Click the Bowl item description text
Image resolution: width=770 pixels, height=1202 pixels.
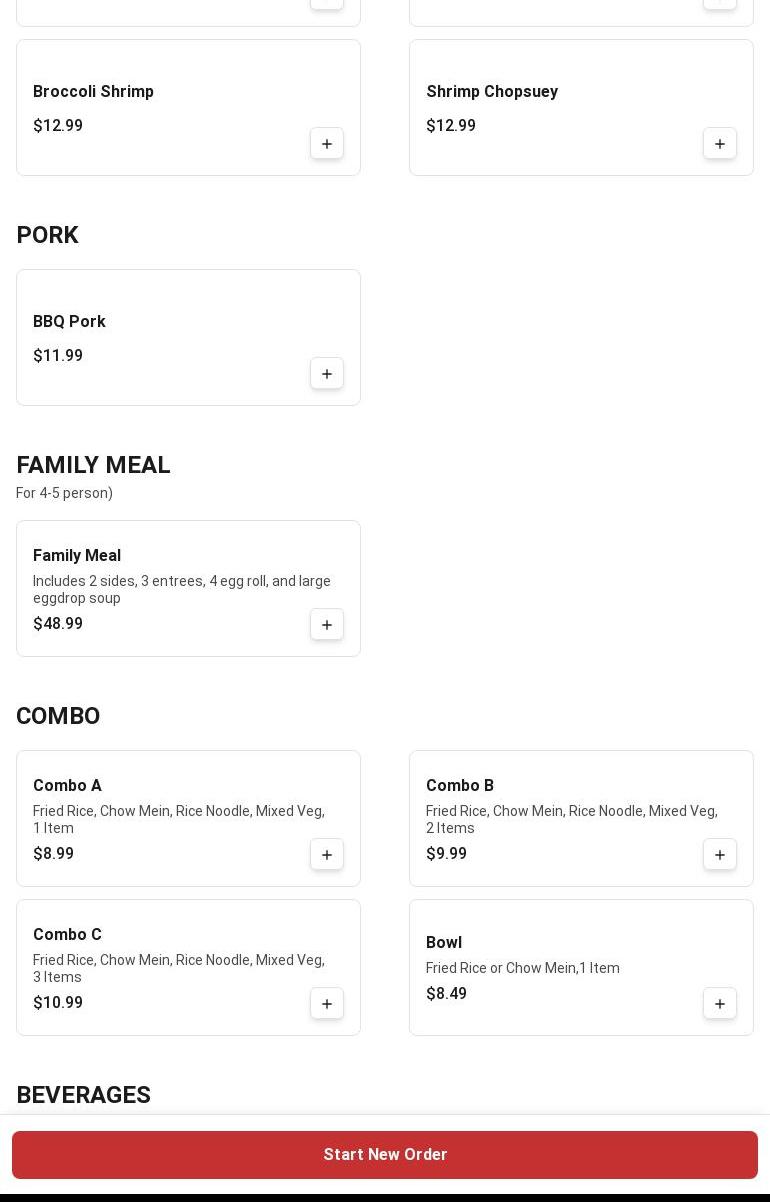pyautogui.click(x=523, y=968)
